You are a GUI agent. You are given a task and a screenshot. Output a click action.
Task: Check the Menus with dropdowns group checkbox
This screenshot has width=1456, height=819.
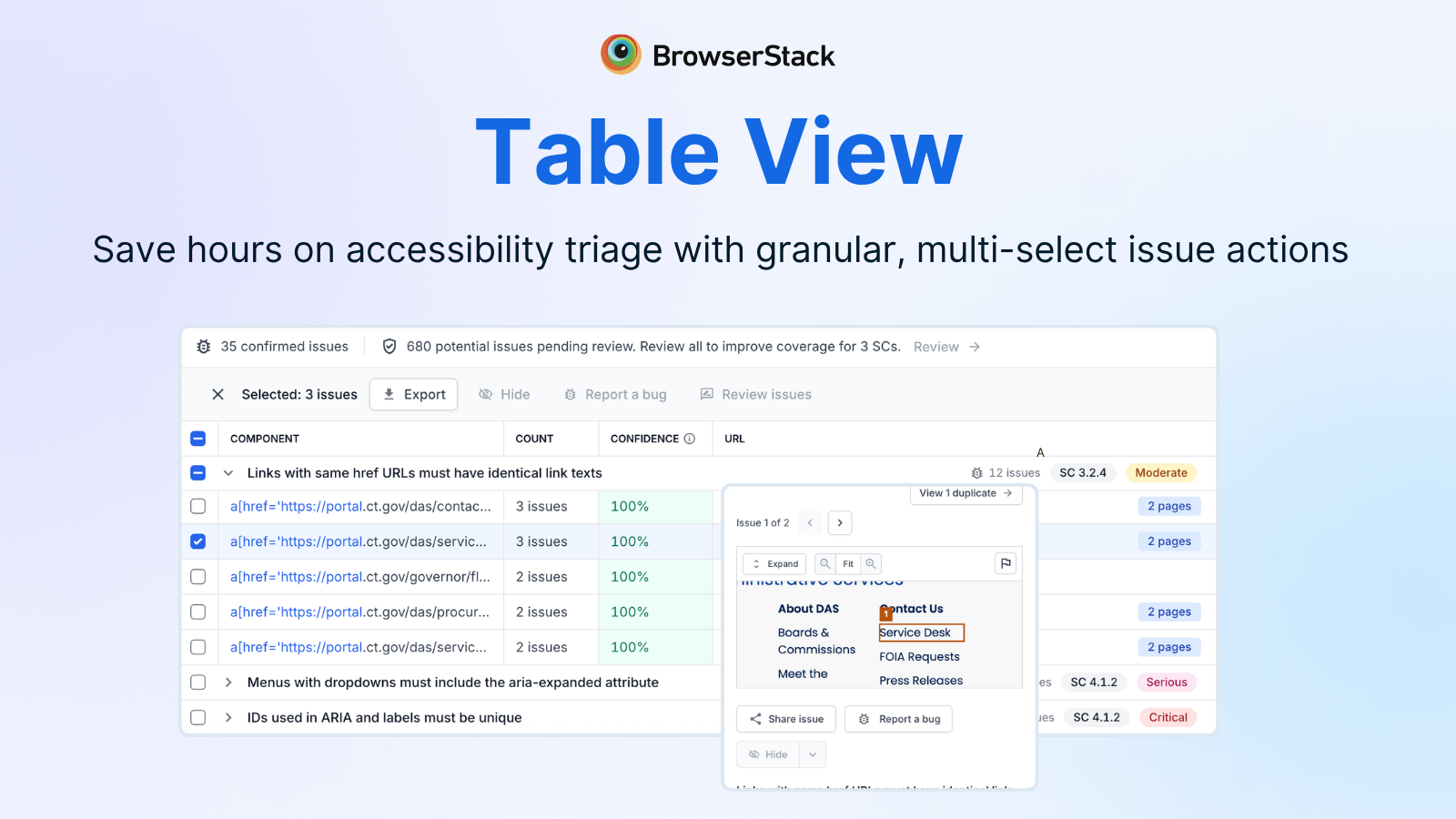[197, 682]
